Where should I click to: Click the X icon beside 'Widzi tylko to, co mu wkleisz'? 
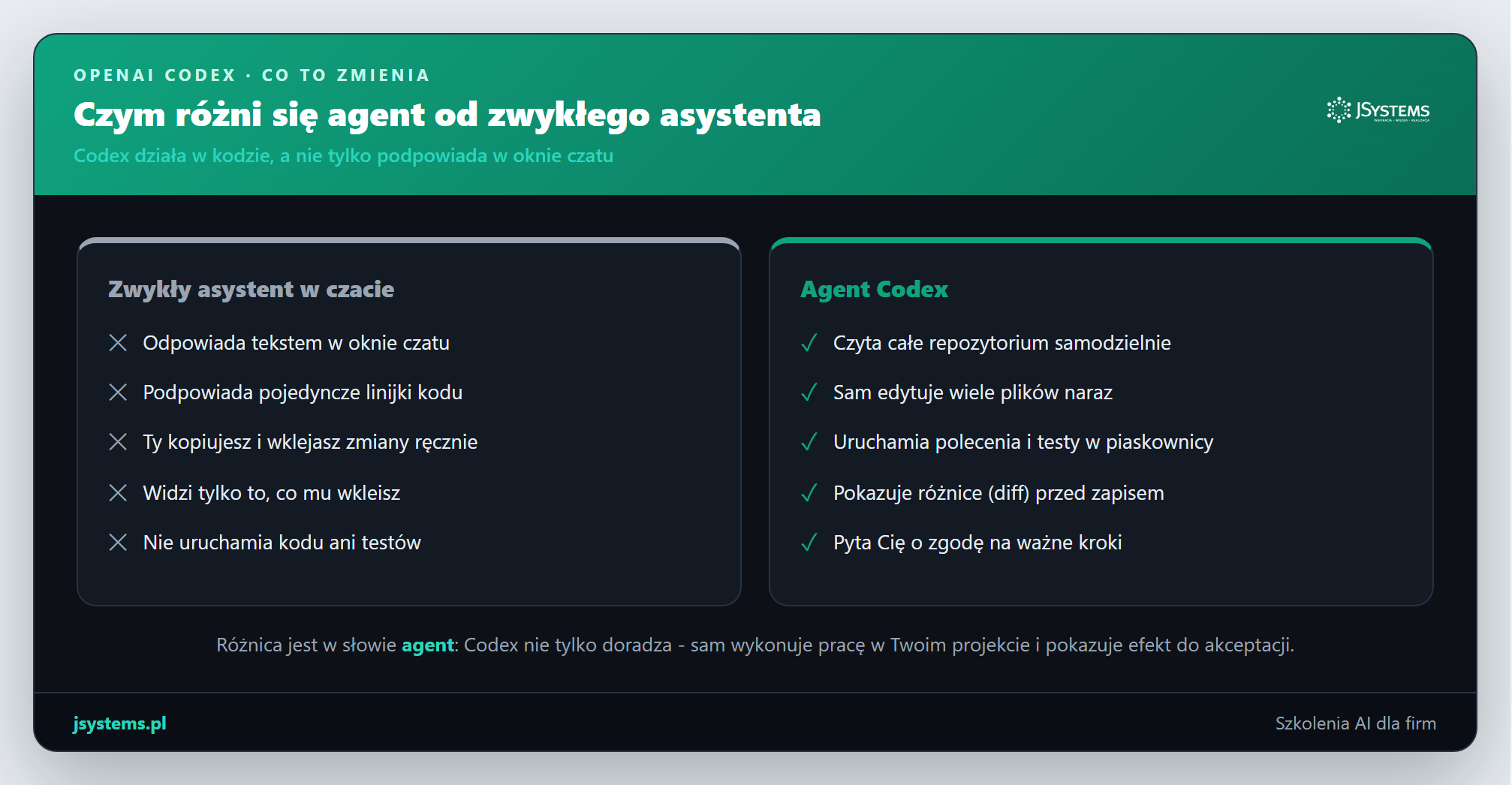118,493
